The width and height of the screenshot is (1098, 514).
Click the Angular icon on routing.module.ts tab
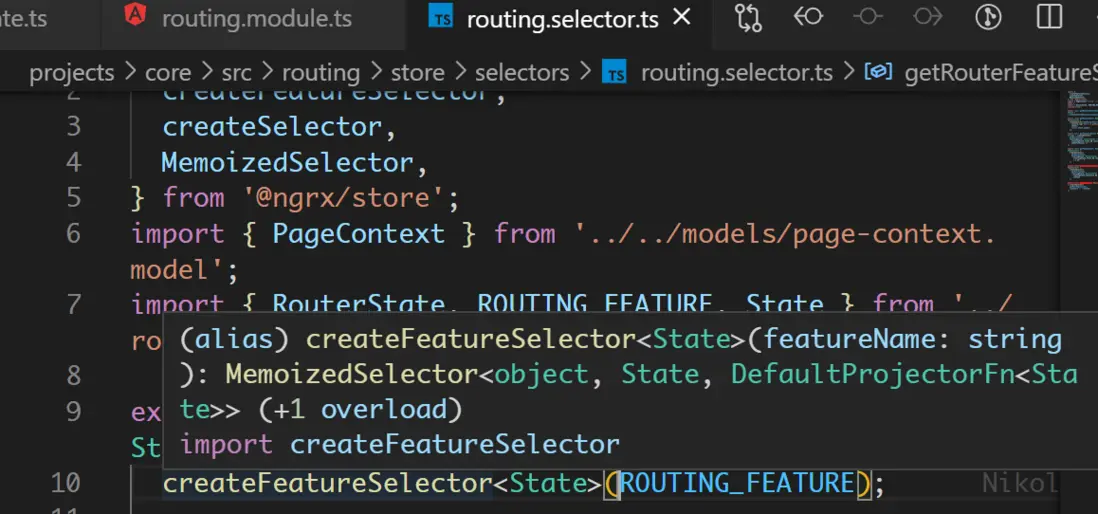tap(134, 17)
